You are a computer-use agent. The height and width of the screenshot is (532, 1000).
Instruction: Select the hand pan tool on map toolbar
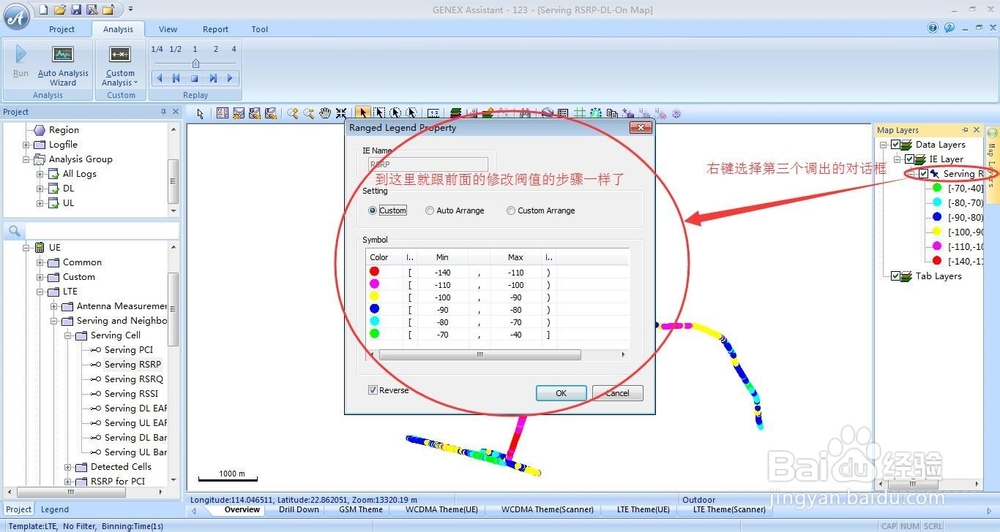click(325, 113)
